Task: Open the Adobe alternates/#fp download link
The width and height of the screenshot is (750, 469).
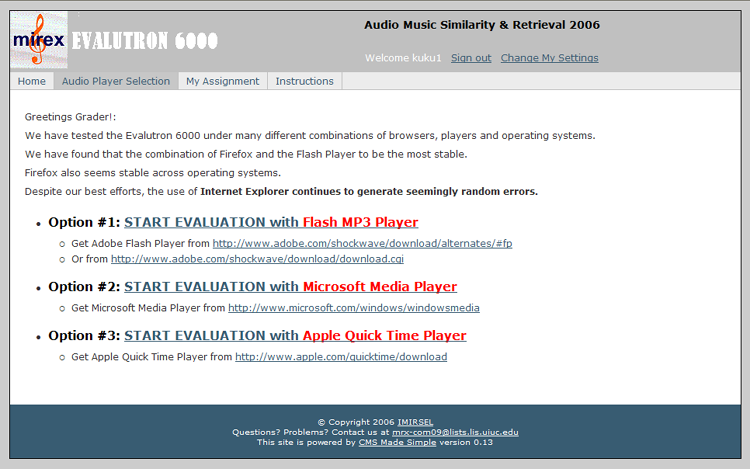Action: tap(362, 243)
